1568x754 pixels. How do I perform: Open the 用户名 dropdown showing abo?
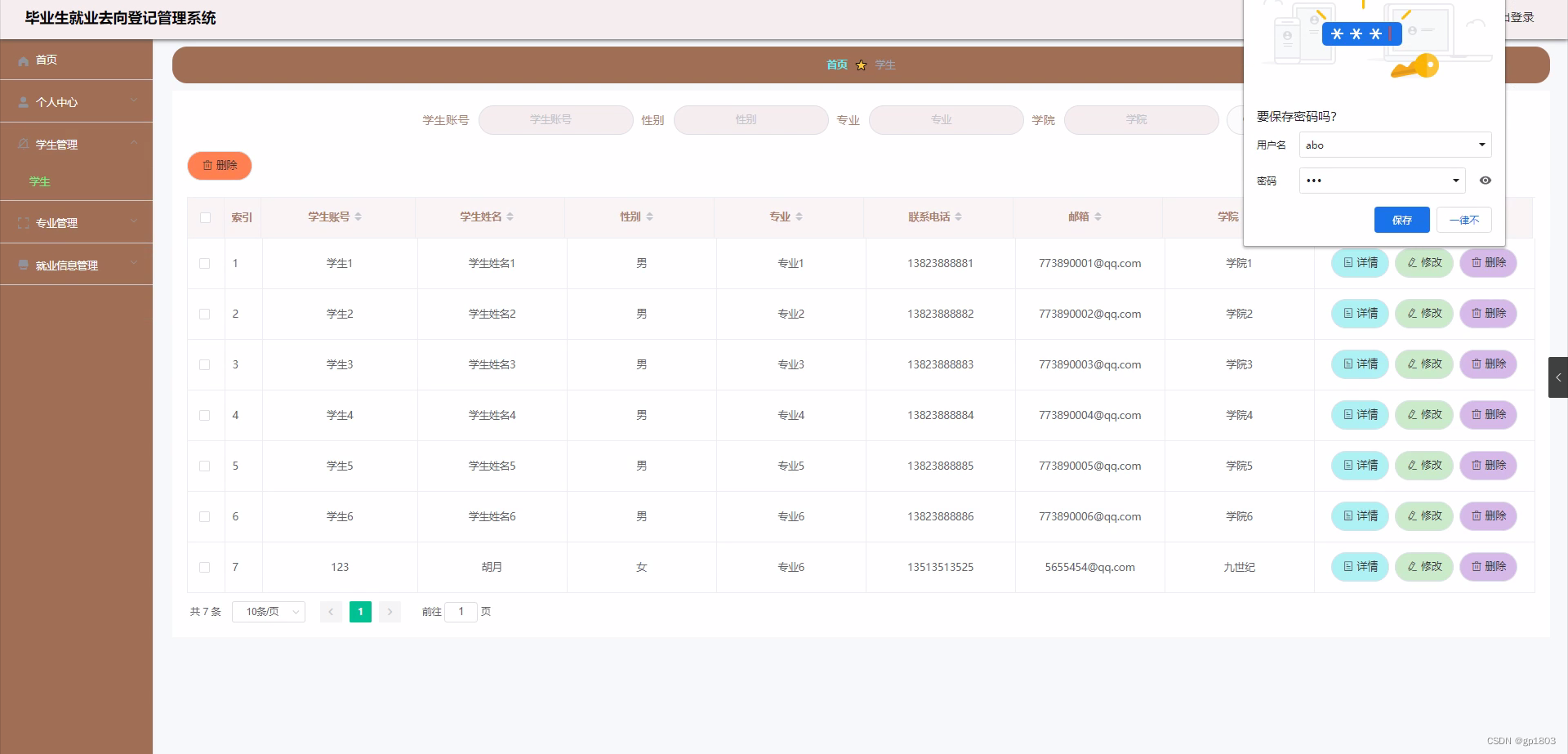coord(1481,145)
